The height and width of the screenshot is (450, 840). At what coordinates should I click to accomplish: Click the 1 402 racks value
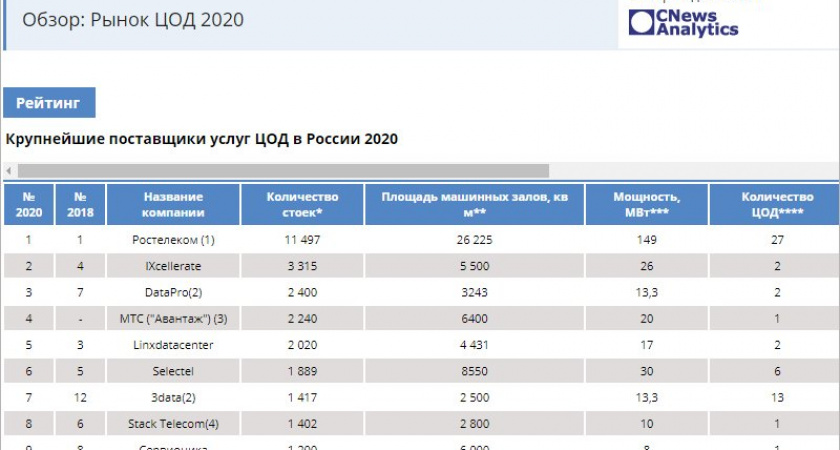pos(303,424)
